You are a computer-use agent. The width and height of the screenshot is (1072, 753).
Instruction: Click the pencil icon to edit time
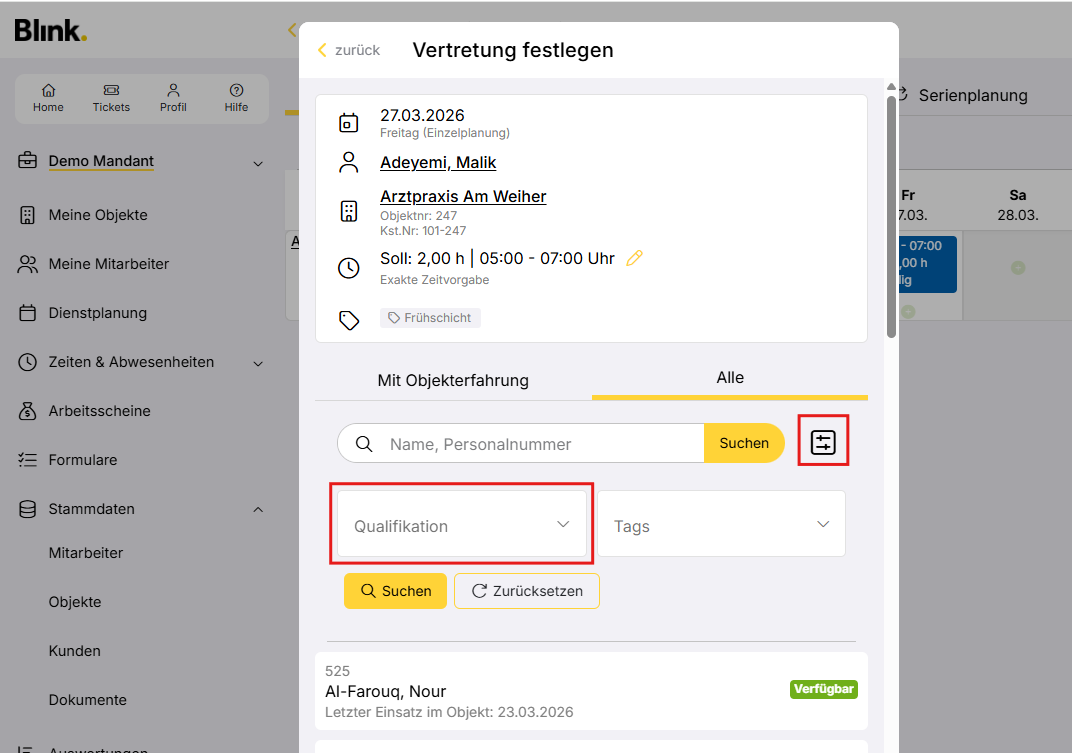[x=634, y=258]
